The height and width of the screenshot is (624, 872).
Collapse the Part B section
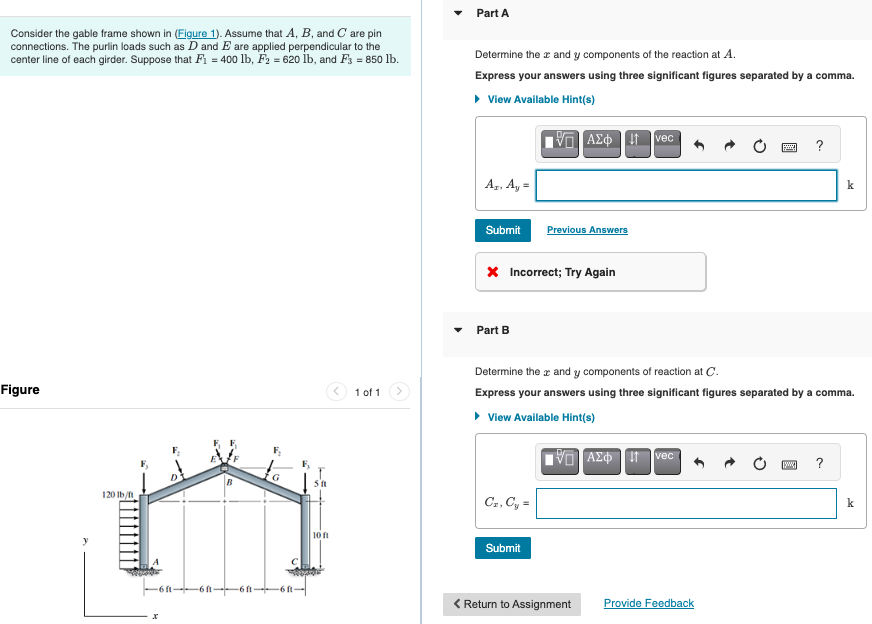(458, 330)
